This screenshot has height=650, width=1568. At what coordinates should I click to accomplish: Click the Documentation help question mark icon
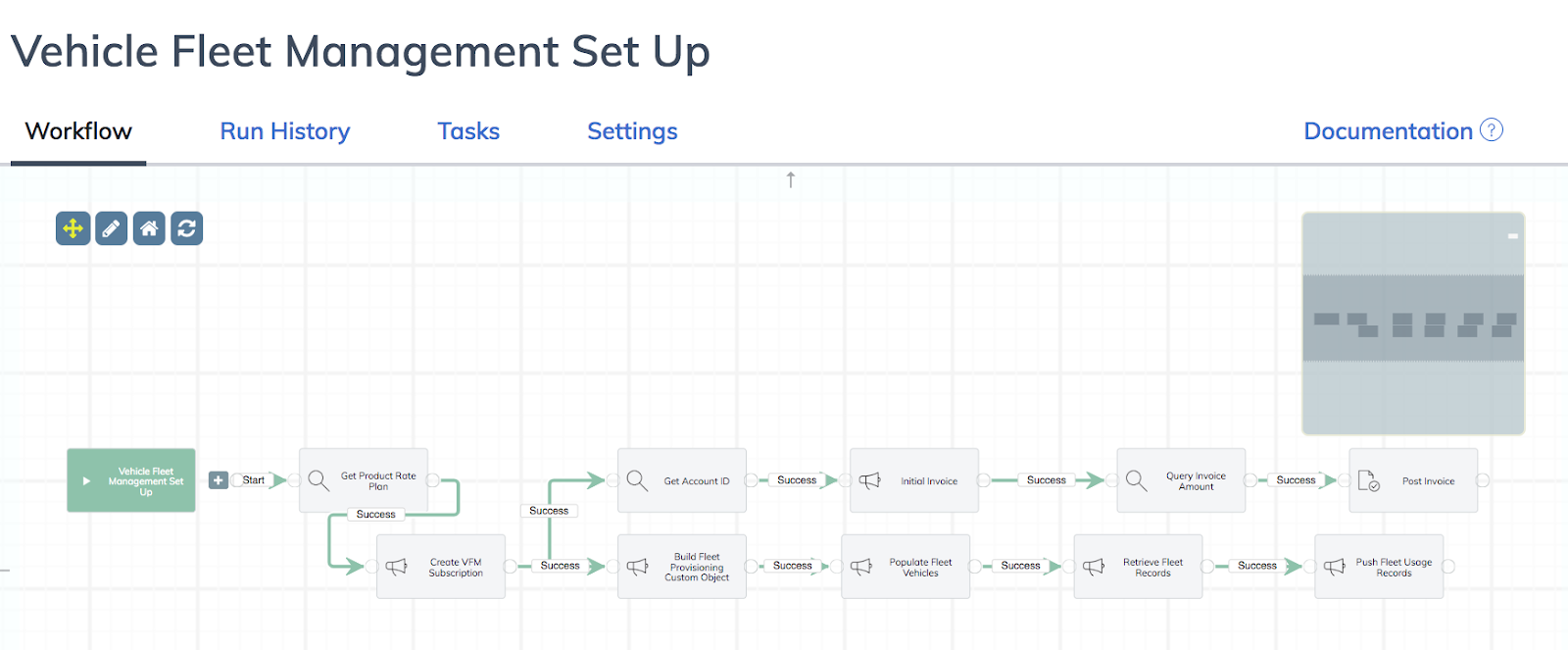click(1492, 130)
